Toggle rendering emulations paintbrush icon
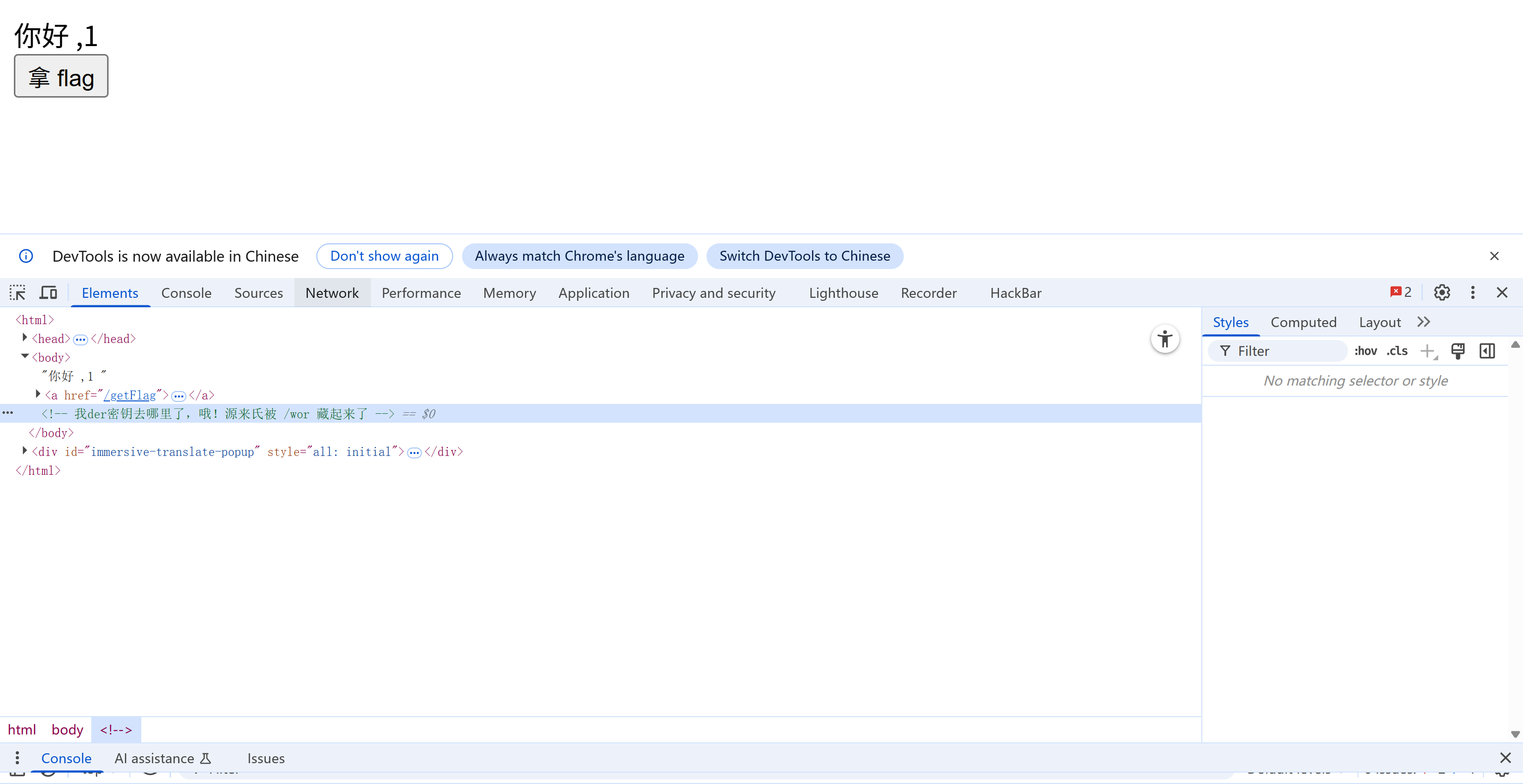 tap(1458, 351)
